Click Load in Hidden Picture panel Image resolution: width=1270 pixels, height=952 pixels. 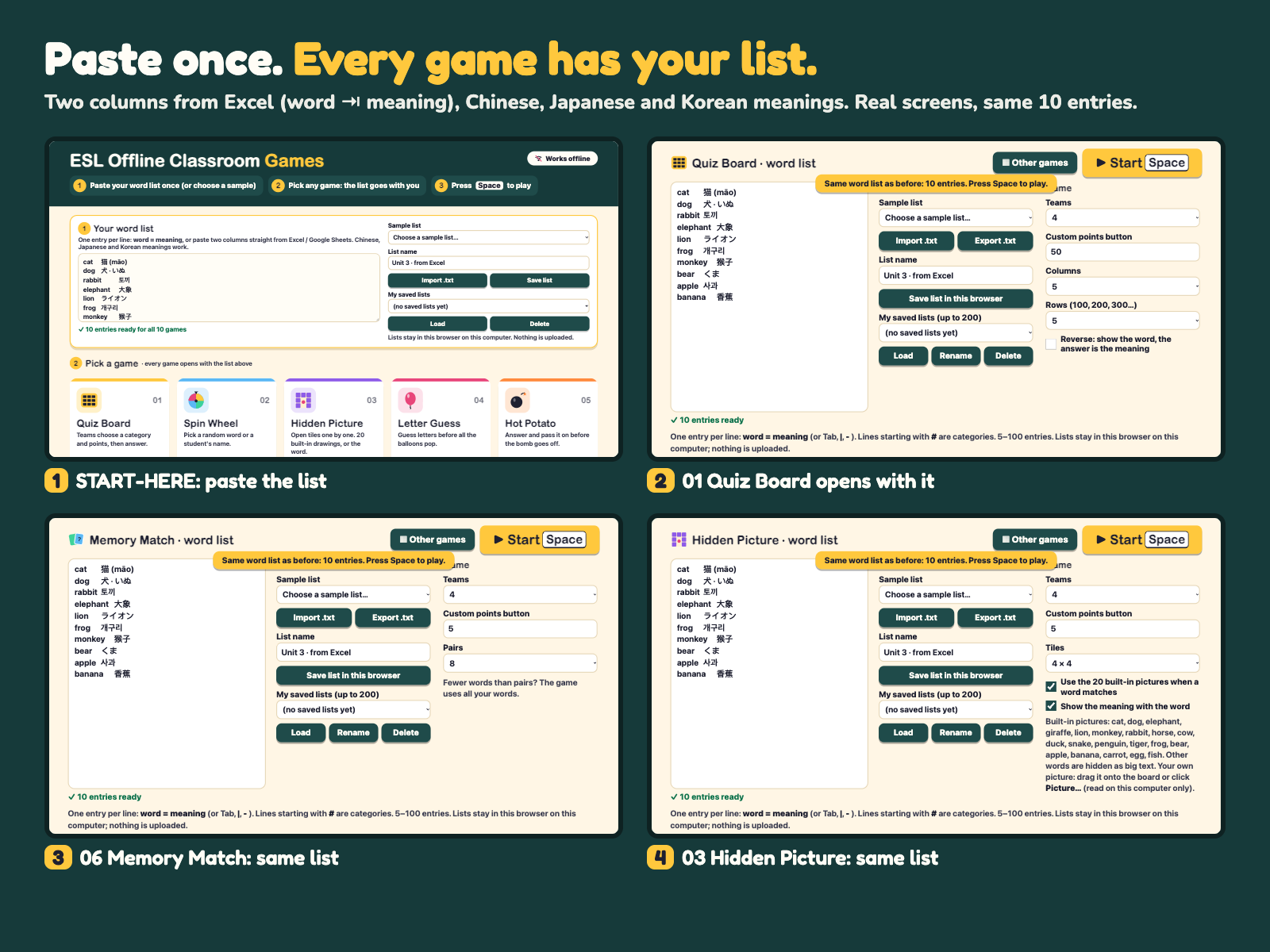pos(903,732)
